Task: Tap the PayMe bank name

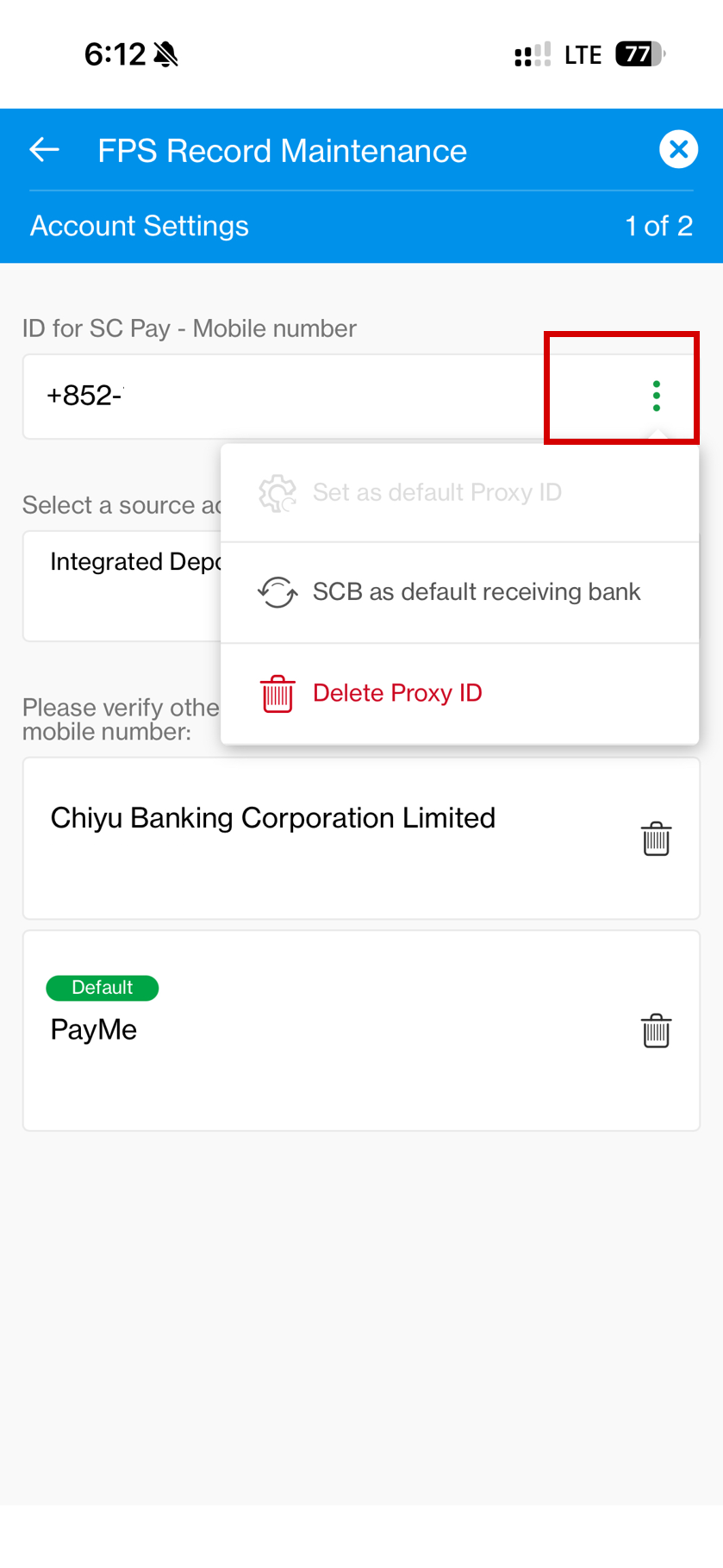Action: coord(94,1029)
